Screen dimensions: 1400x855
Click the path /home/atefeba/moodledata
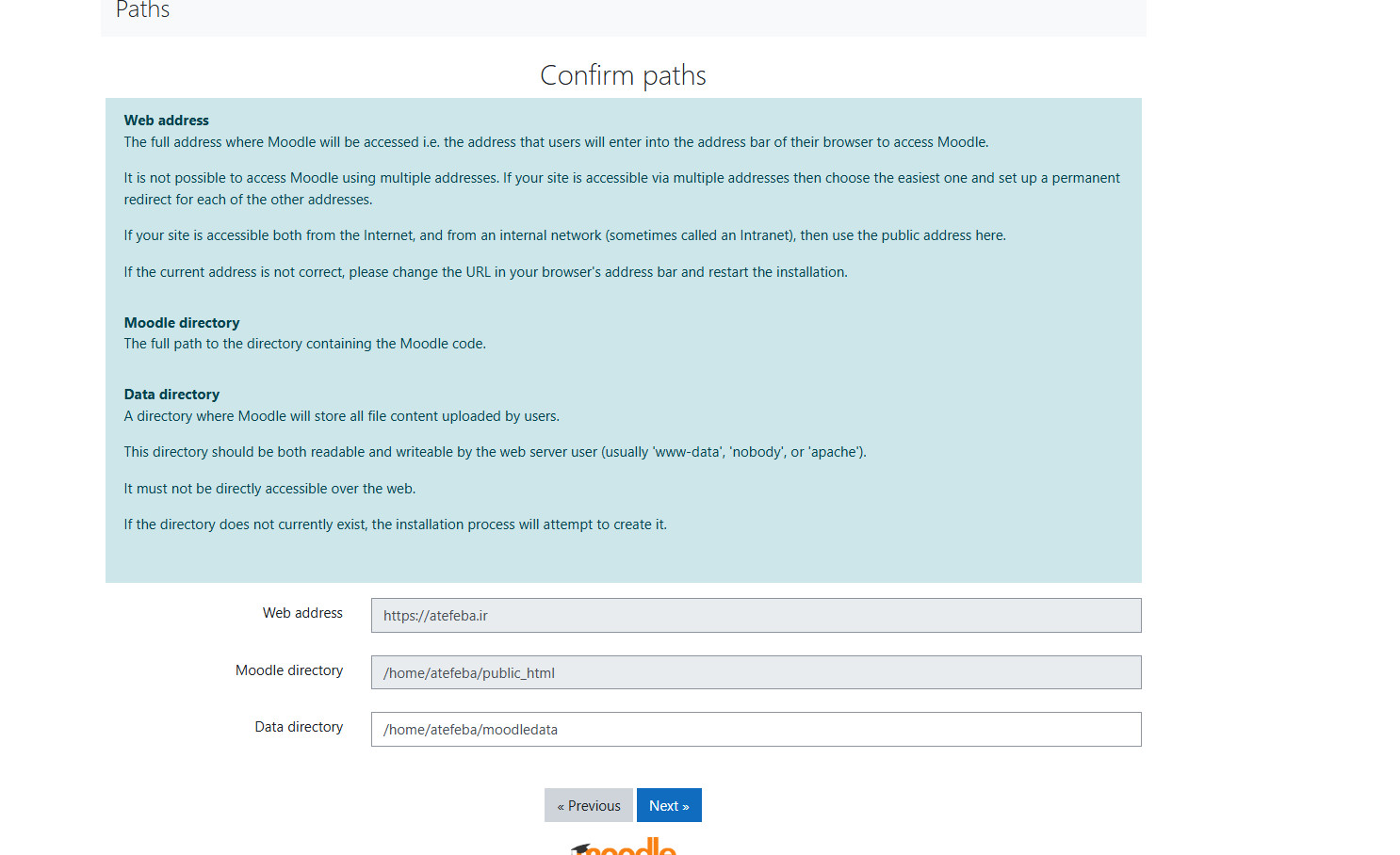click(x=470, y=729)
